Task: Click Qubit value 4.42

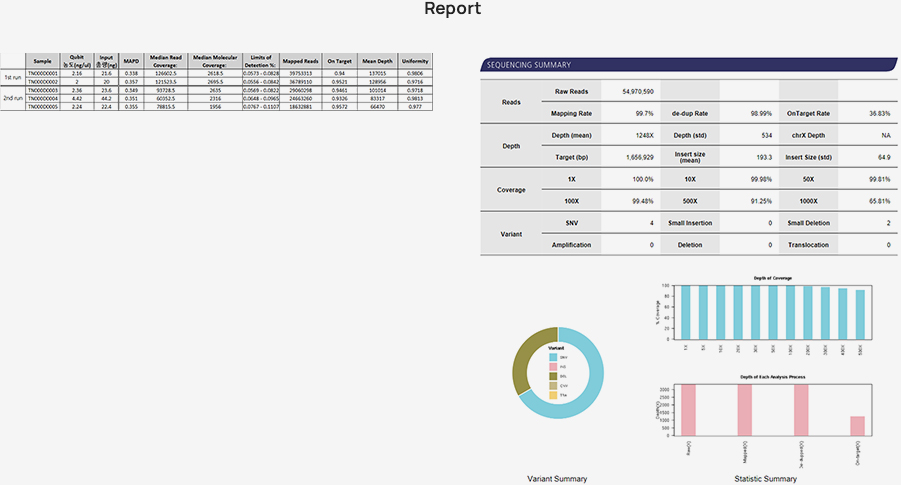Action: tap(77, 98)
